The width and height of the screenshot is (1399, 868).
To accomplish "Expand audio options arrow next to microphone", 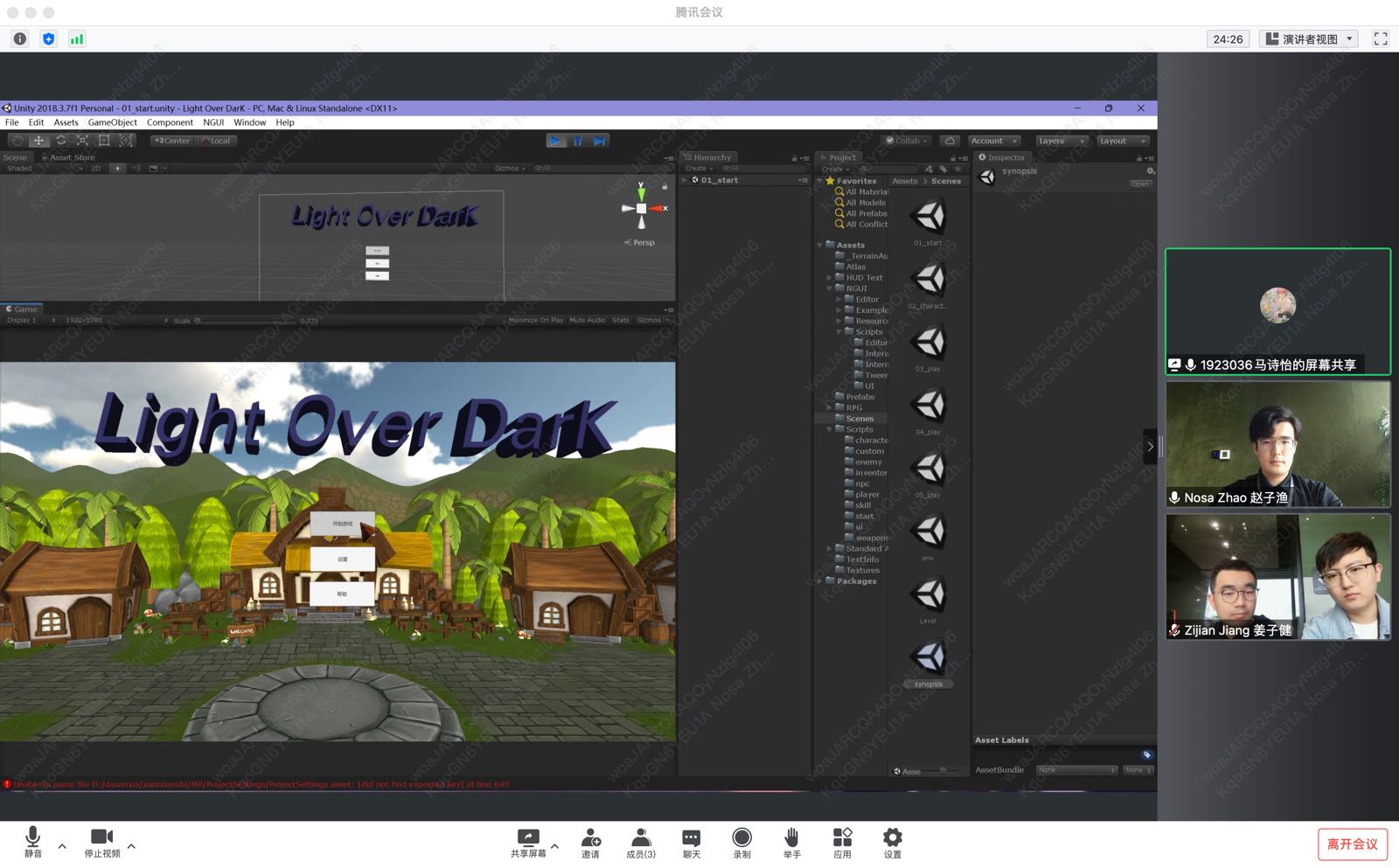I will (62, 846).
